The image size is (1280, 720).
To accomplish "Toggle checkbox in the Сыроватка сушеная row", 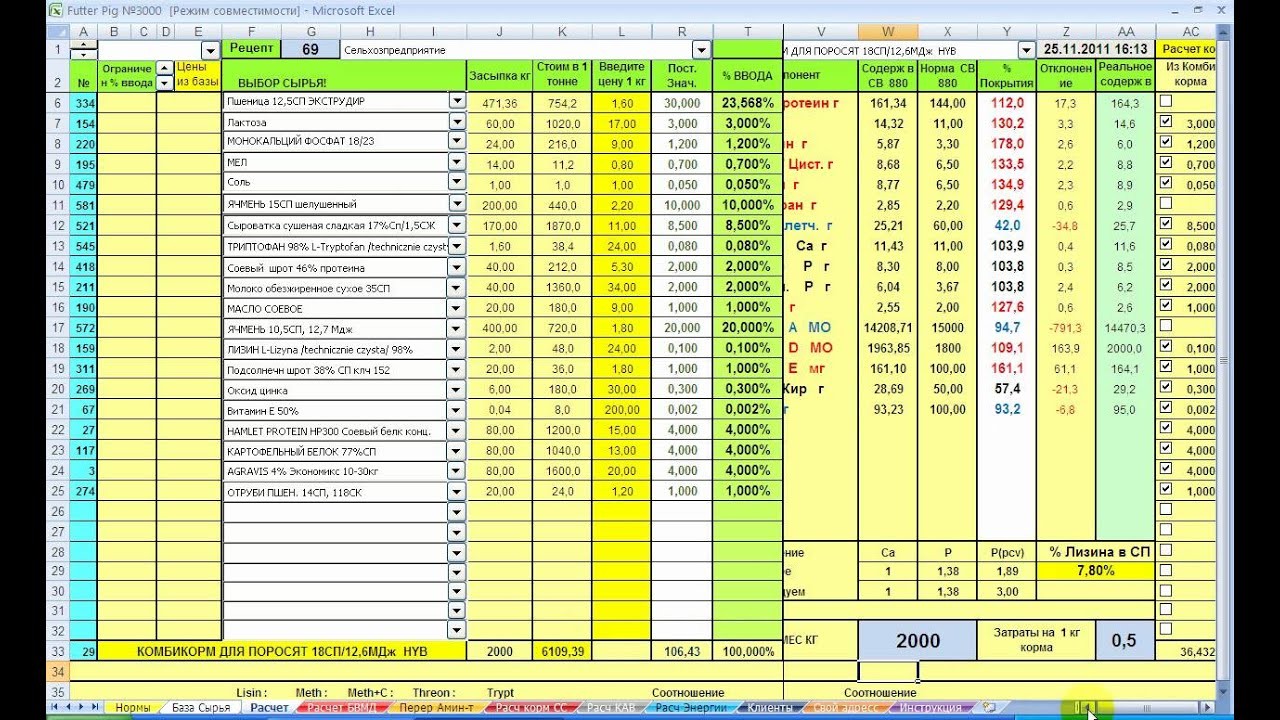I will [1166, 225].
